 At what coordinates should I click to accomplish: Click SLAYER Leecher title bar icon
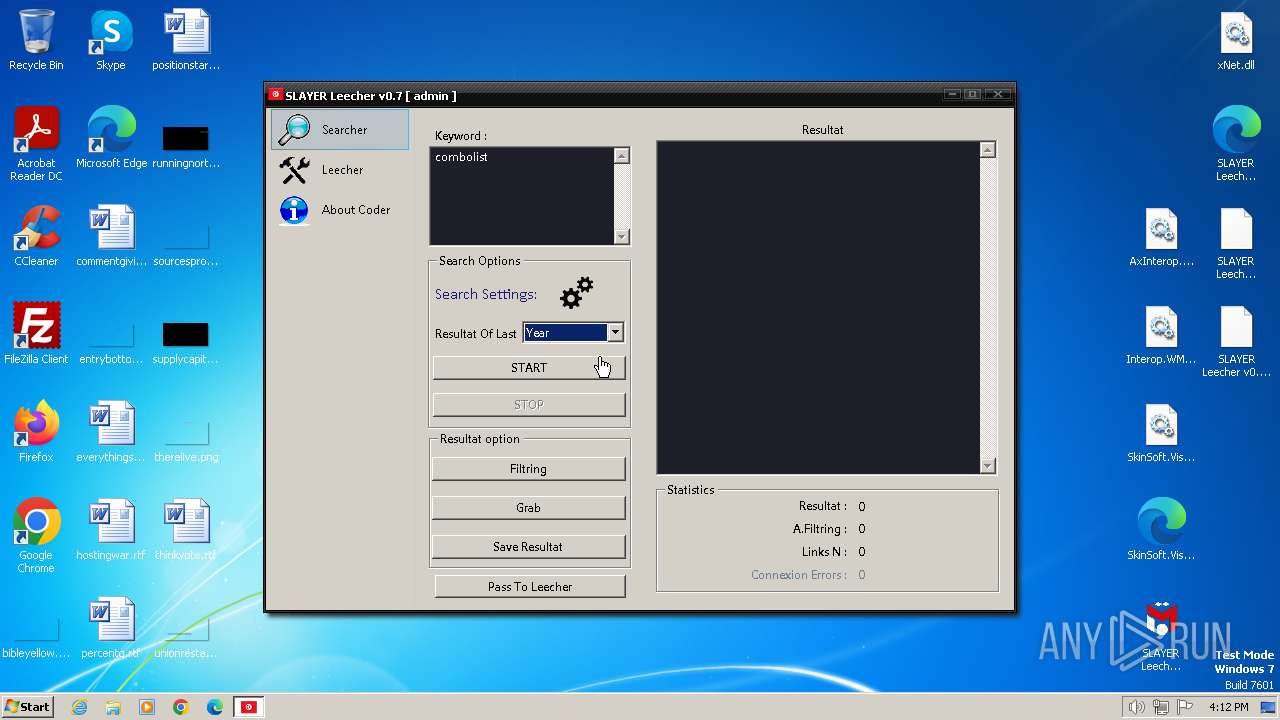click(x=275, y=95)
